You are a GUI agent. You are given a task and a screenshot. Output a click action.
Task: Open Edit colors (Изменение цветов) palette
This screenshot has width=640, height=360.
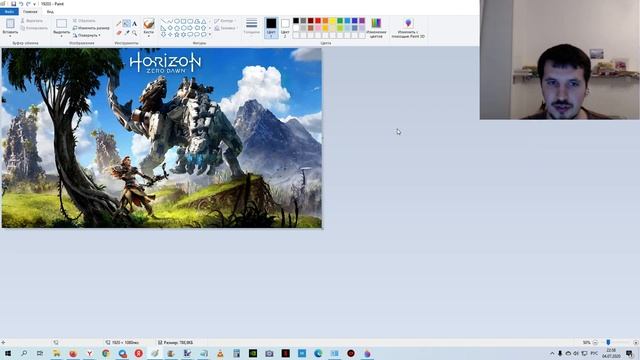(376, 28)
